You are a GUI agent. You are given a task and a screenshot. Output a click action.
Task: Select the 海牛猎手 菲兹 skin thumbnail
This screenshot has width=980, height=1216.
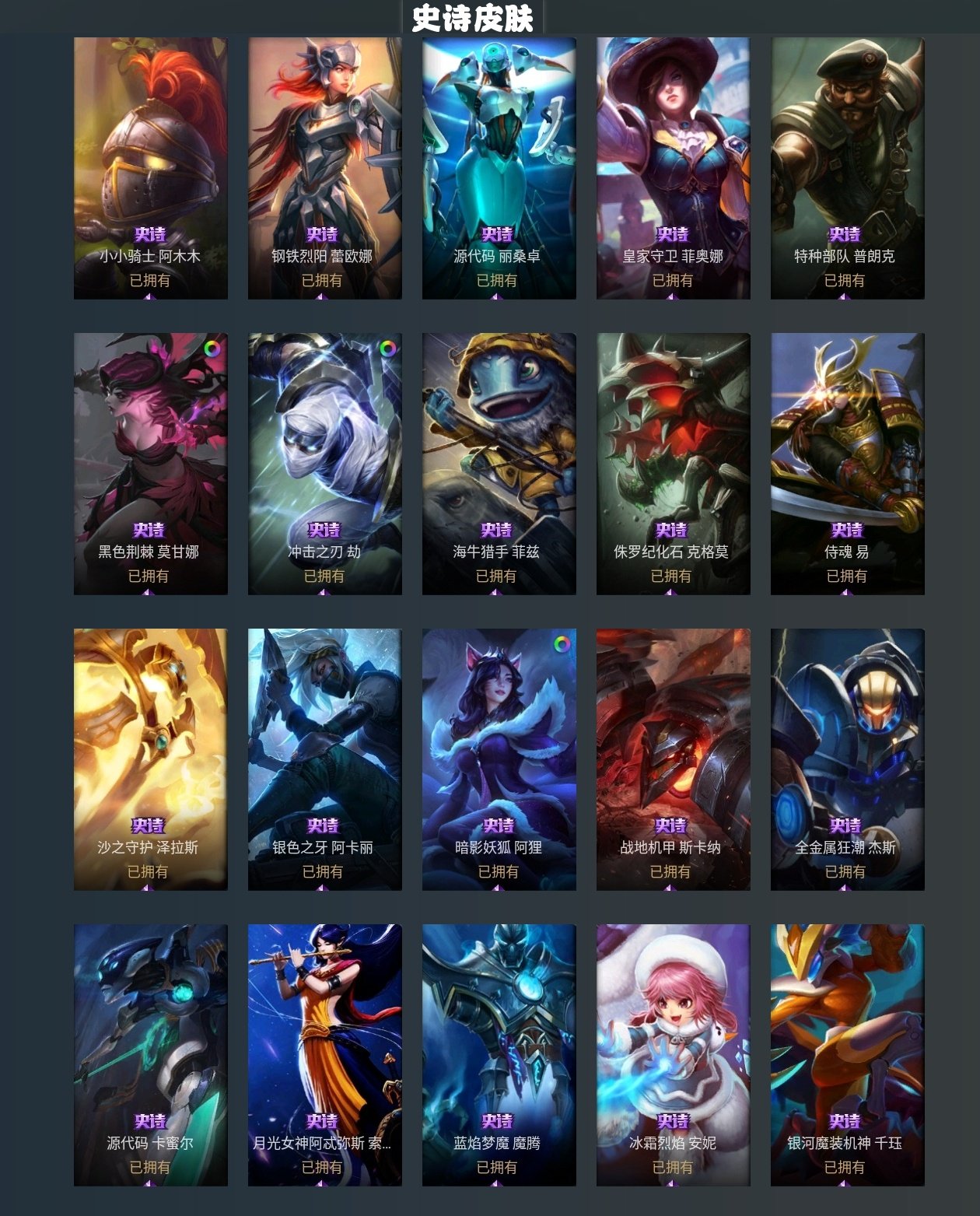(x=499, y=464)
